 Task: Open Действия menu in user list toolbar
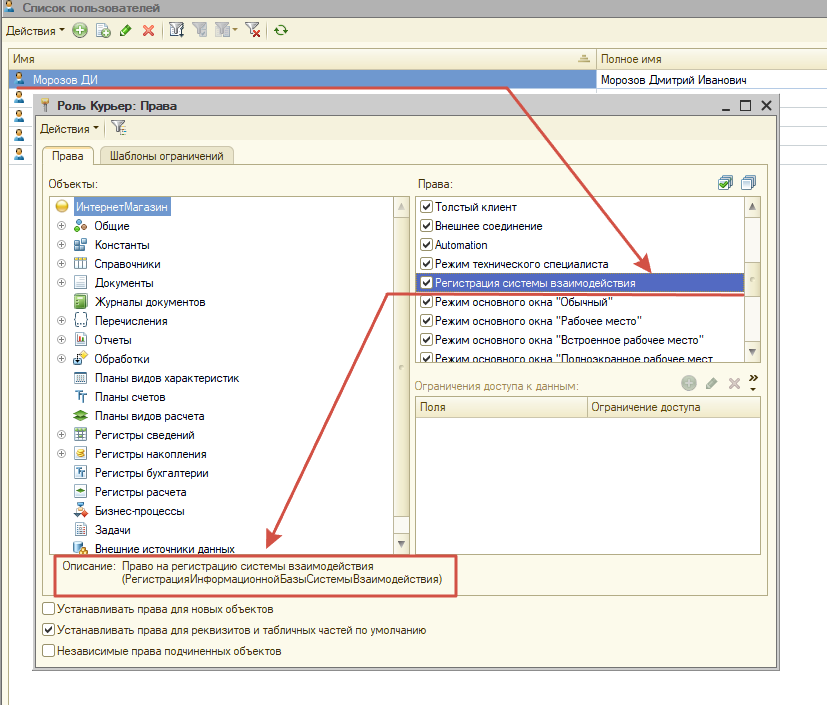point(35,31)
